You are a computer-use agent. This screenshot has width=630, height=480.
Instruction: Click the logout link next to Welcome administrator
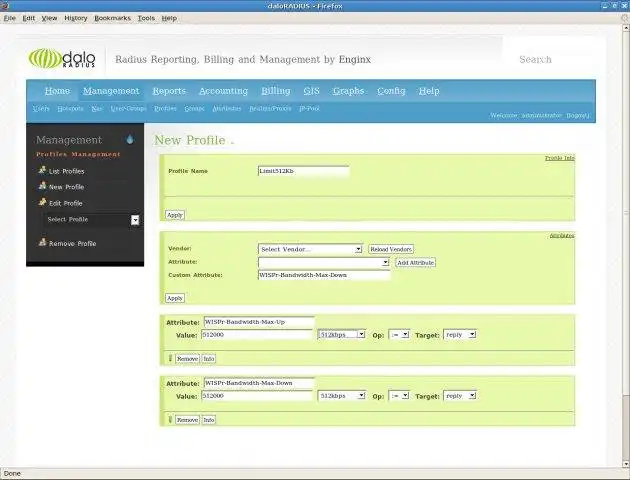click(578, 115)
